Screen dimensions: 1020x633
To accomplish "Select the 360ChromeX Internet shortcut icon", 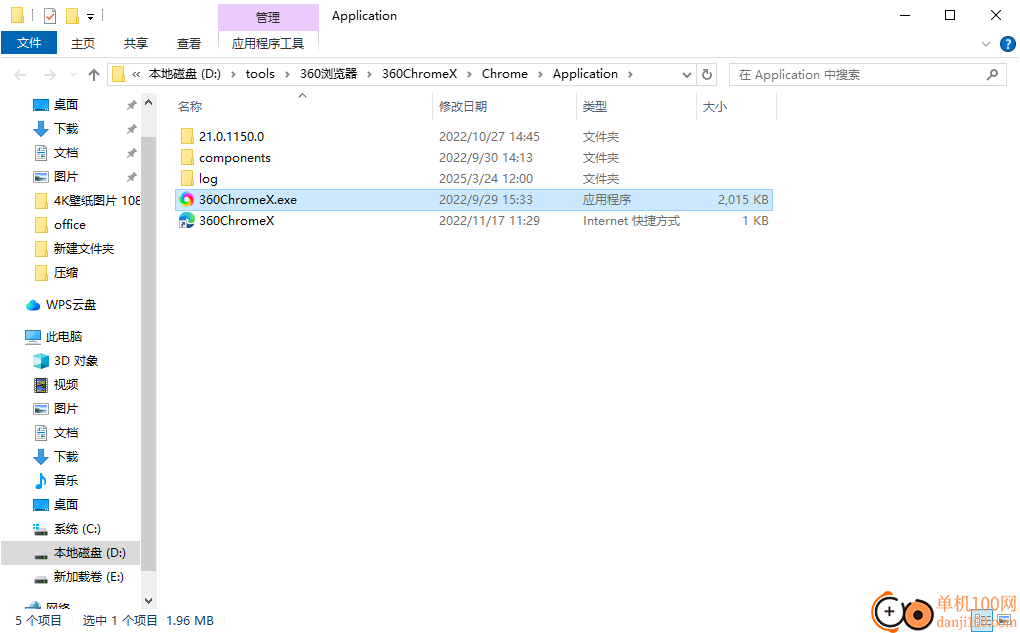I will (x=187, y=221).
